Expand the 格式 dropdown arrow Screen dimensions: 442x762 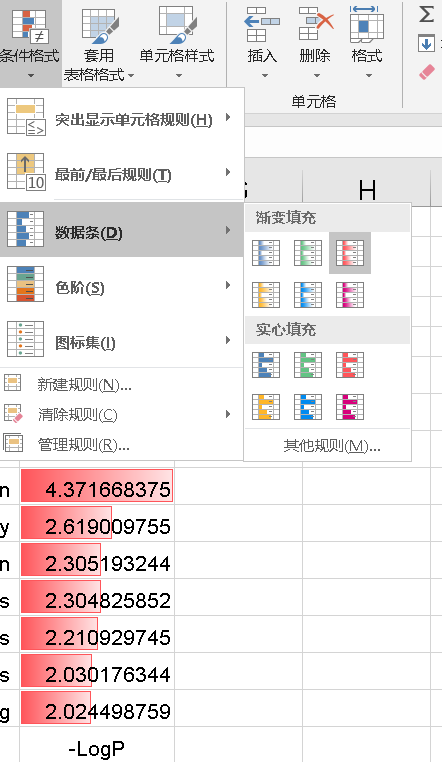click(x=369, y=76)
